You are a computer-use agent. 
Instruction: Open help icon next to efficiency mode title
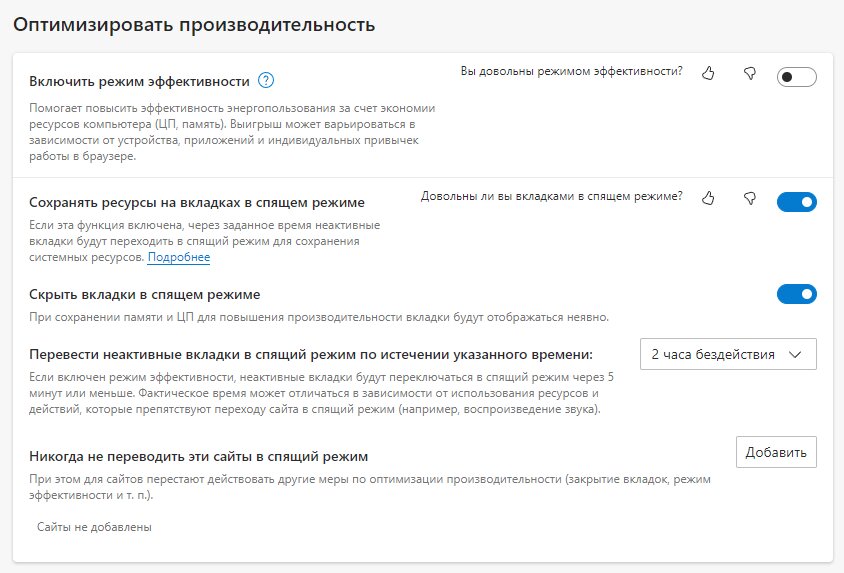tap(266, 81)
